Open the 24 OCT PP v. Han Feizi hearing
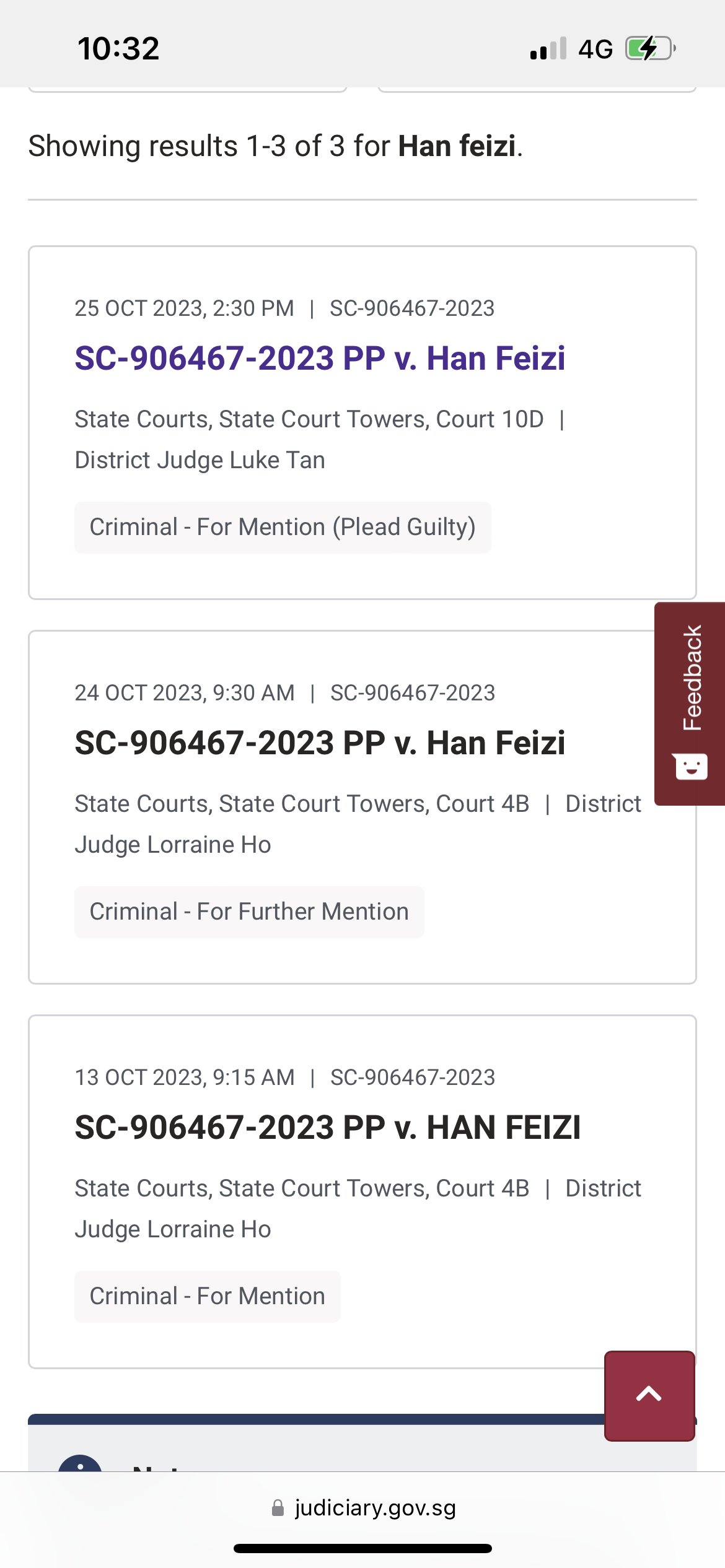725x1568 pixels. pos(320,743)
